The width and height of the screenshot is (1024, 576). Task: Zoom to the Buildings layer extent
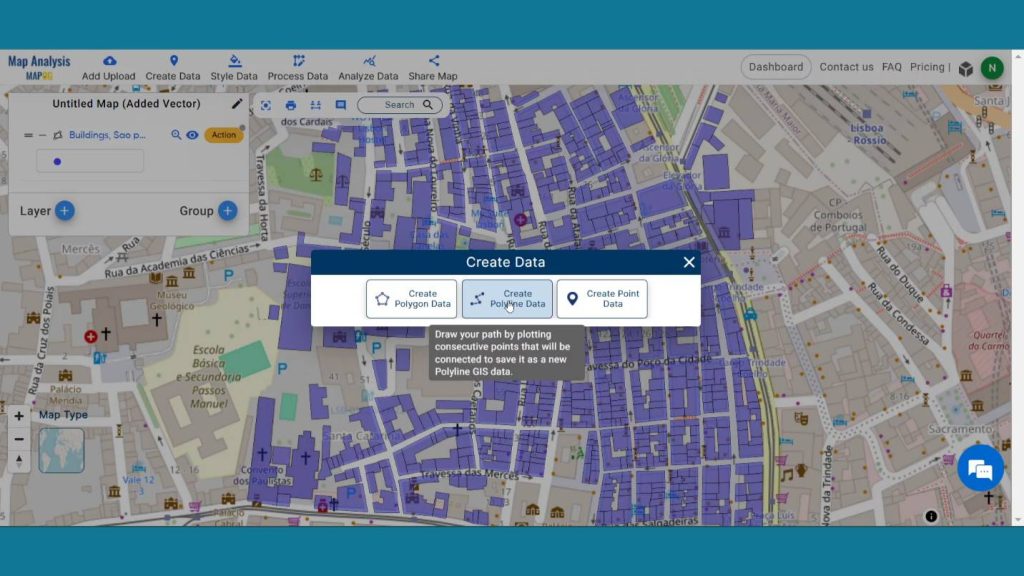(176, 135)
